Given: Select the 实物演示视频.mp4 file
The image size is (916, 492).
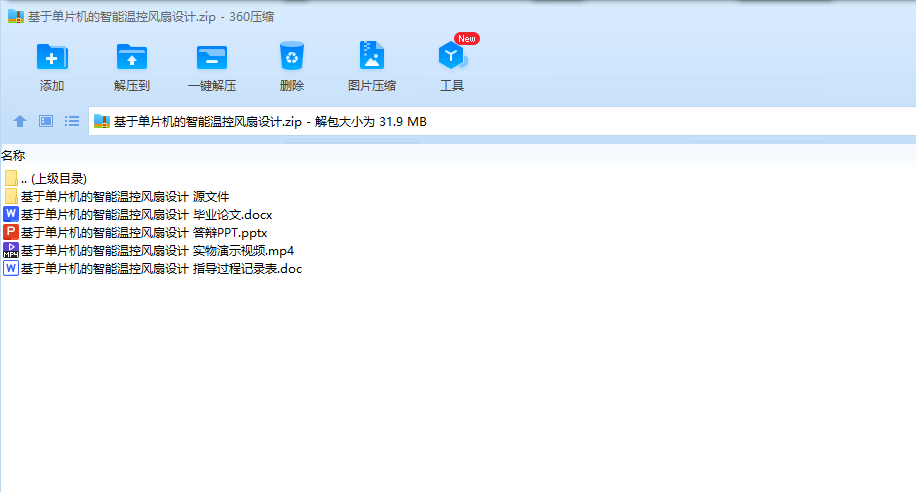Looking at the screenshot, I should pos(149,251).
